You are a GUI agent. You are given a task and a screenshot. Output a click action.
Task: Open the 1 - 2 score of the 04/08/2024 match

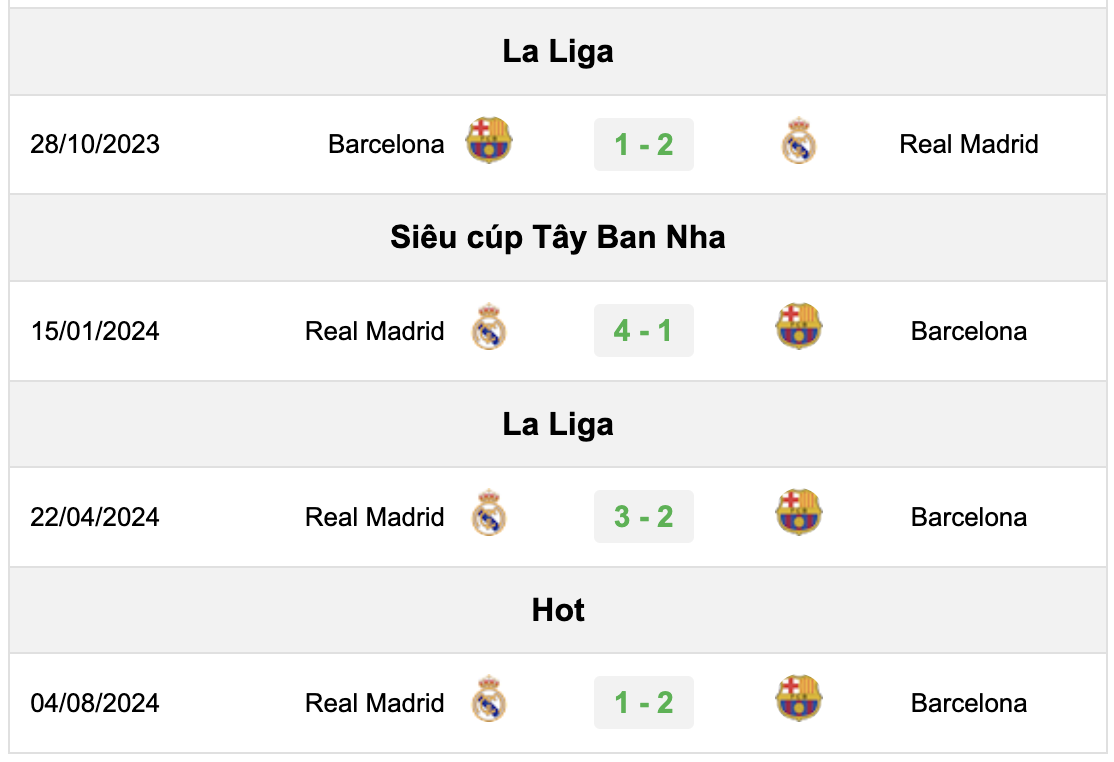tap(644, 703)
